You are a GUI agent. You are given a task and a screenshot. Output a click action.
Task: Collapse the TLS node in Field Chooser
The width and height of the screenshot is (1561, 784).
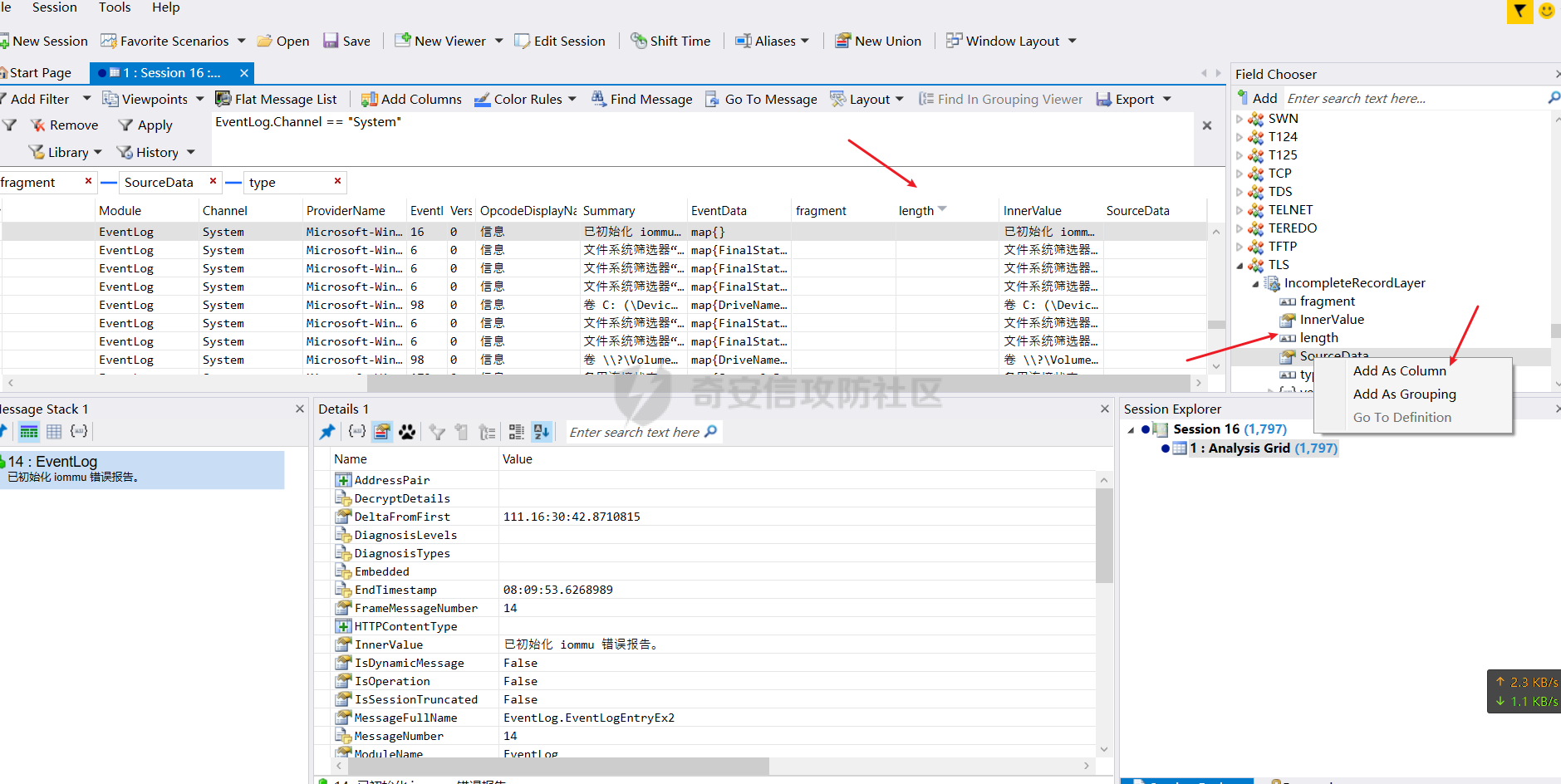coord(1239,266)
